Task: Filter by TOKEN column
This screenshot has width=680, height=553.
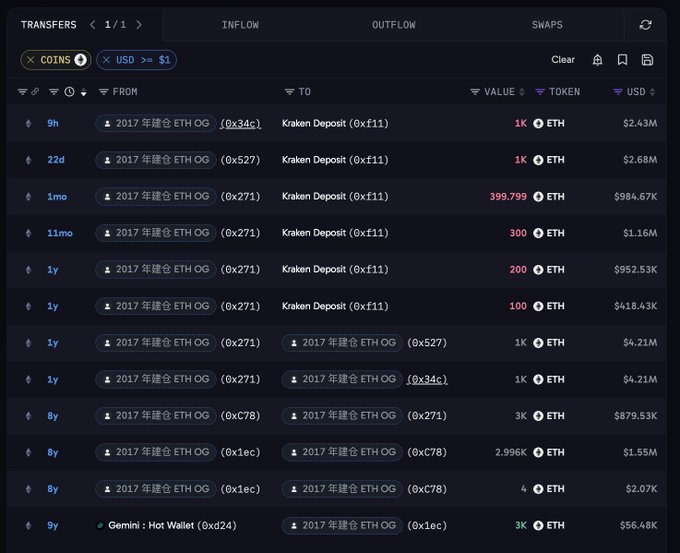Action: (x=540, y=92)
